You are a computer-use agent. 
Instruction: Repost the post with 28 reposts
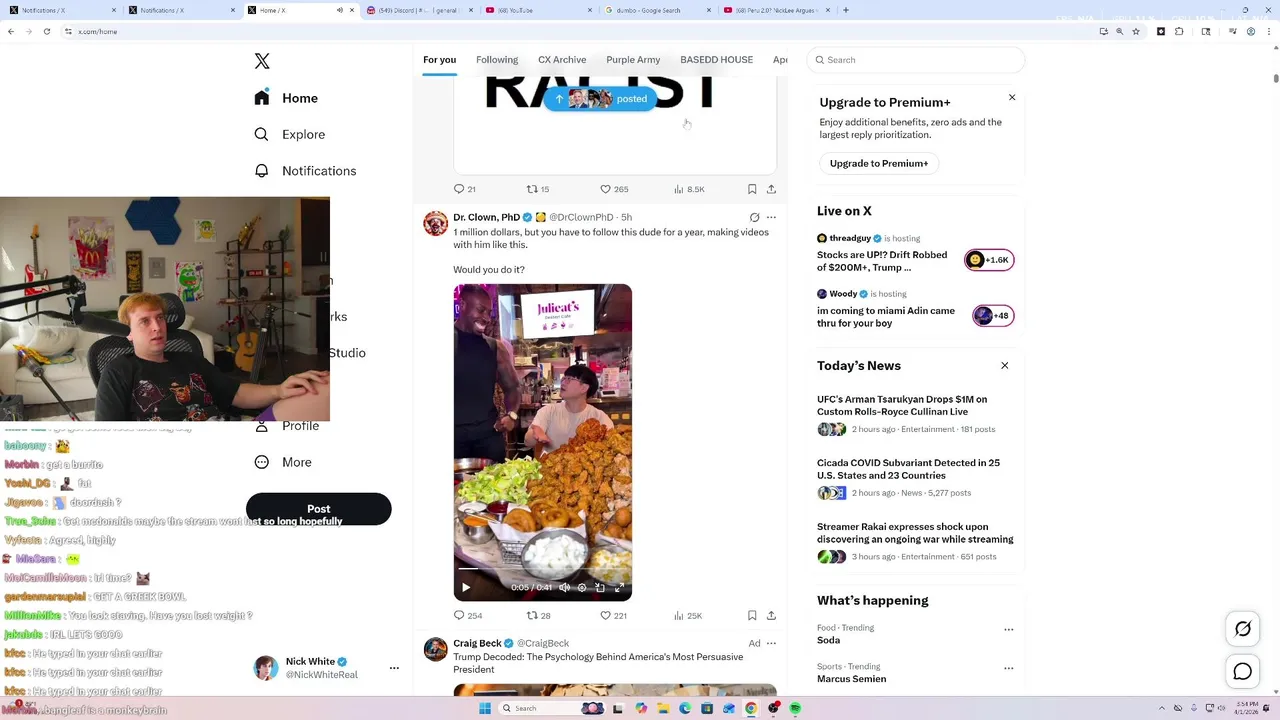538,616
